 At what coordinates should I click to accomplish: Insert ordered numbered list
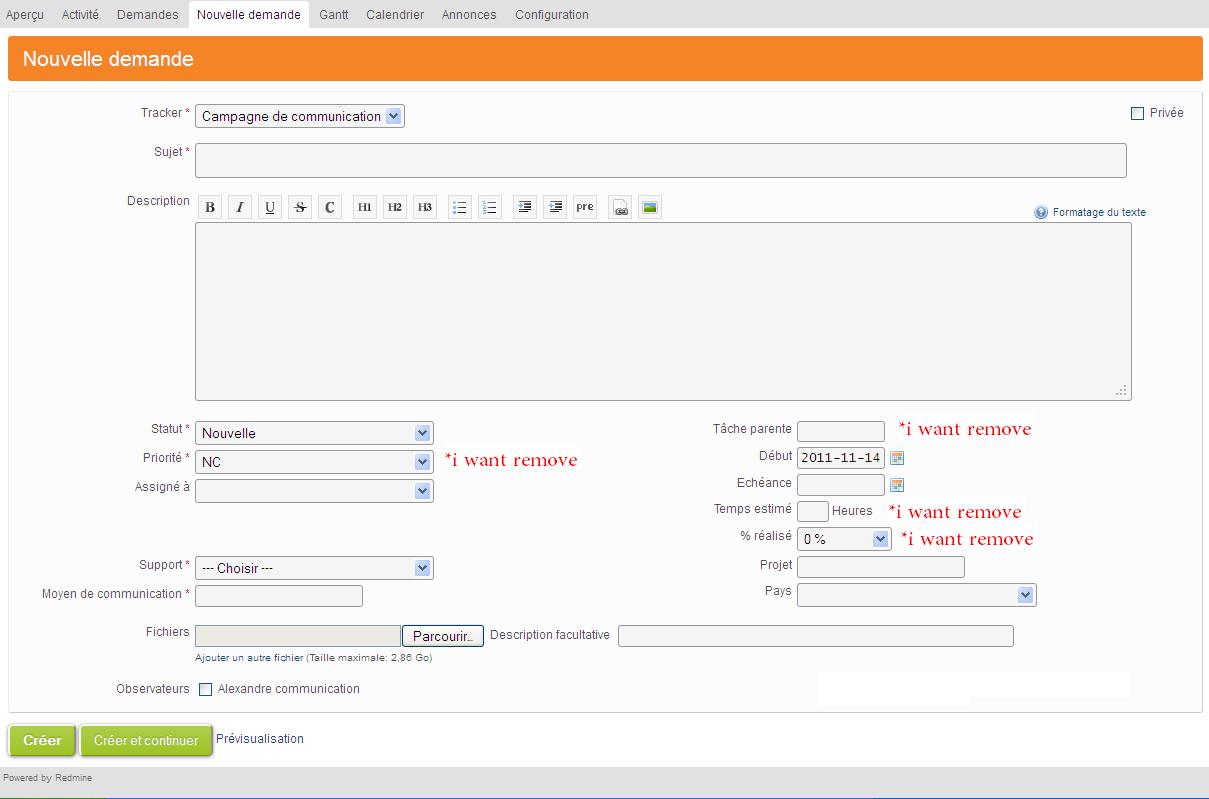coord(490,208)
